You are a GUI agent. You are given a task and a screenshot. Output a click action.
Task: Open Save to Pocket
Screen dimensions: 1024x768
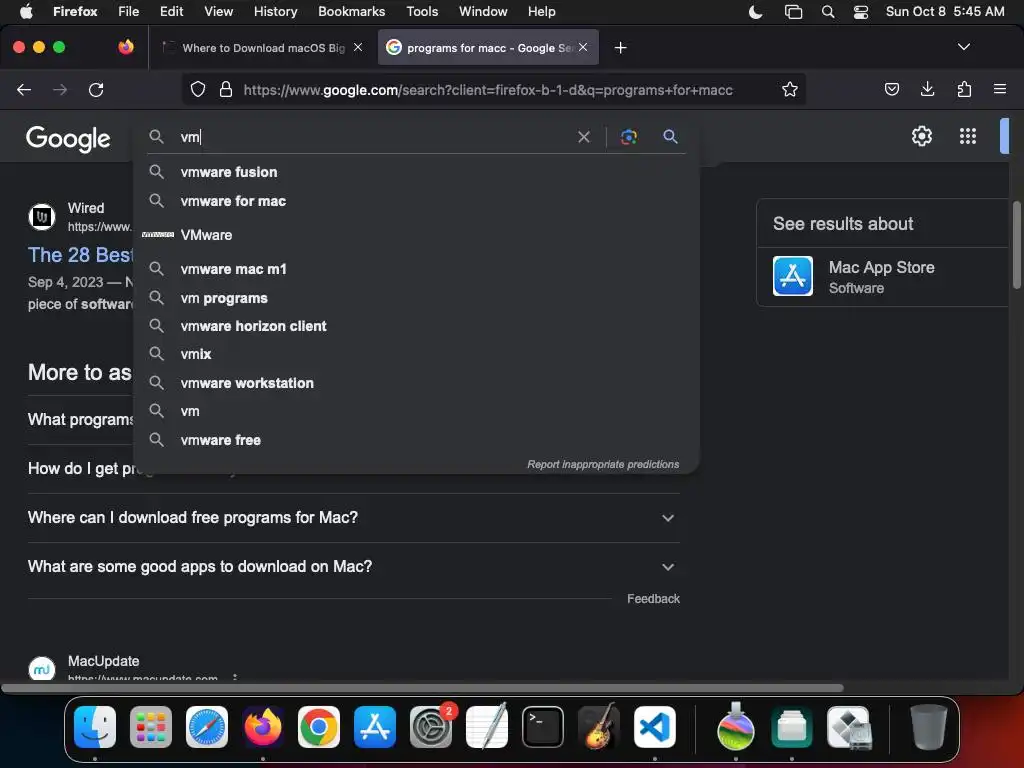click(891, 89)
